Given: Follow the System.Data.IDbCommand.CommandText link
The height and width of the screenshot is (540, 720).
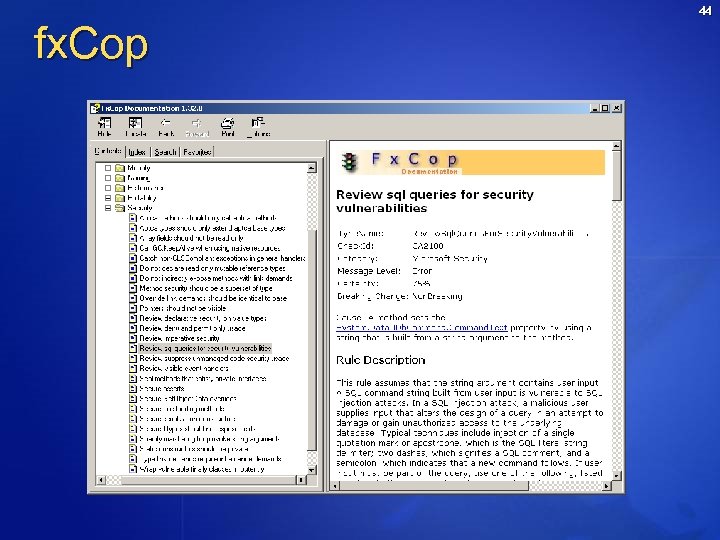Looking at the screenshot, I should pos(422,327).
